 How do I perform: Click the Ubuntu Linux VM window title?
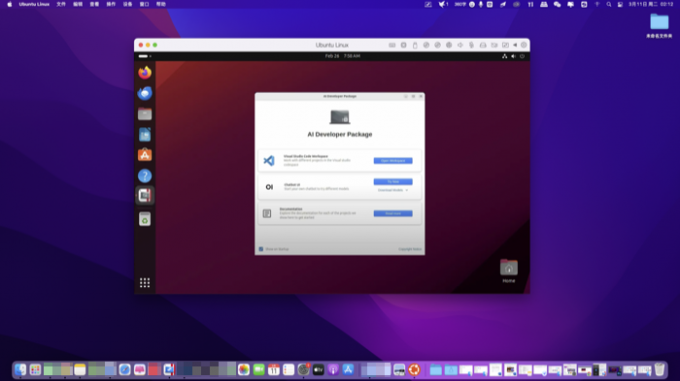(332, 45)
